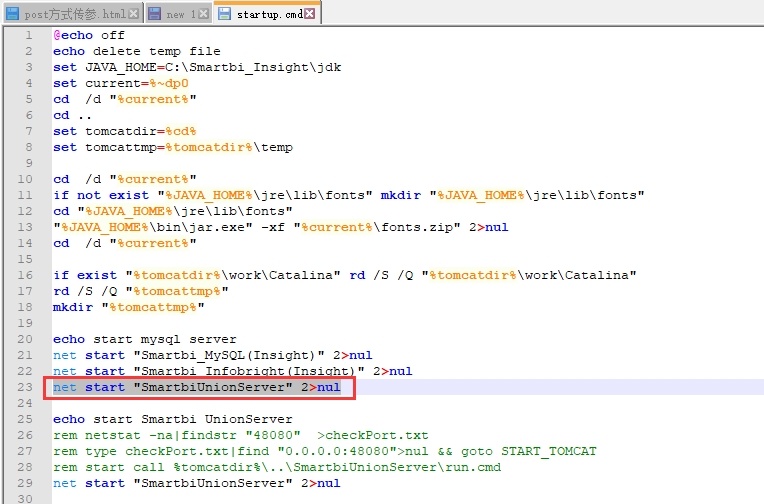Viewport: 764px width, 504px height.
Task: Click 'set tomcattmp=%tomcatdir%\temp' line
Action: click(172, 147)
